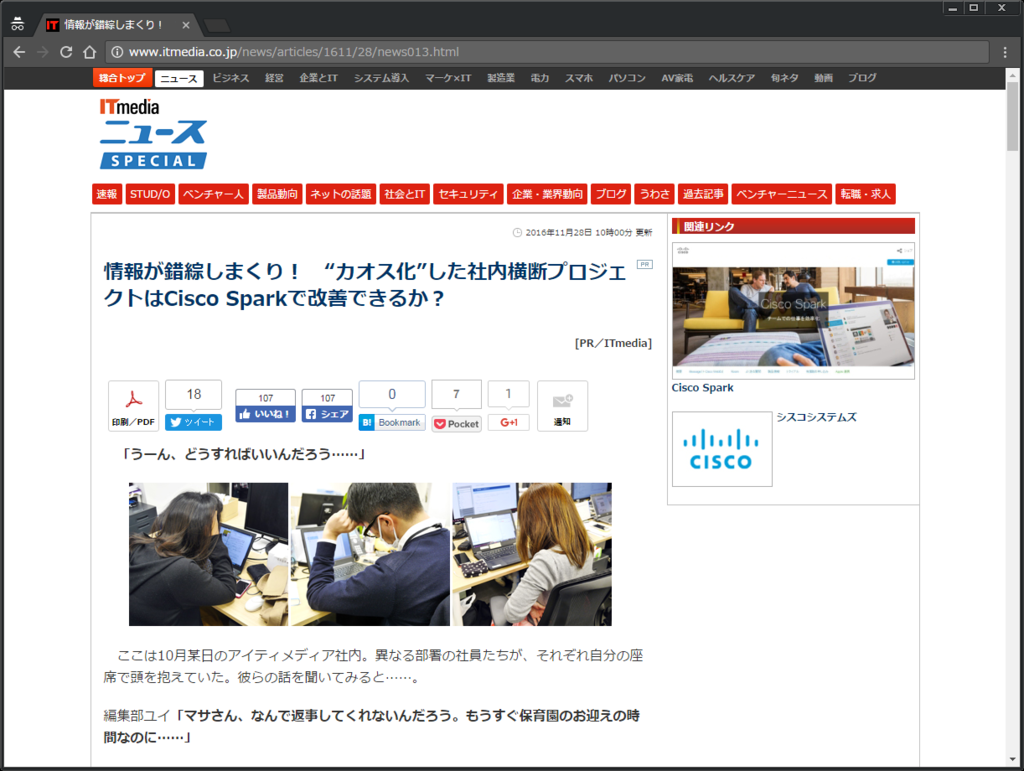Like the article with Facebook いいね！
The height and width of the screenshot is (771, 1024).
pyautogui.click(x=265, y=414)
